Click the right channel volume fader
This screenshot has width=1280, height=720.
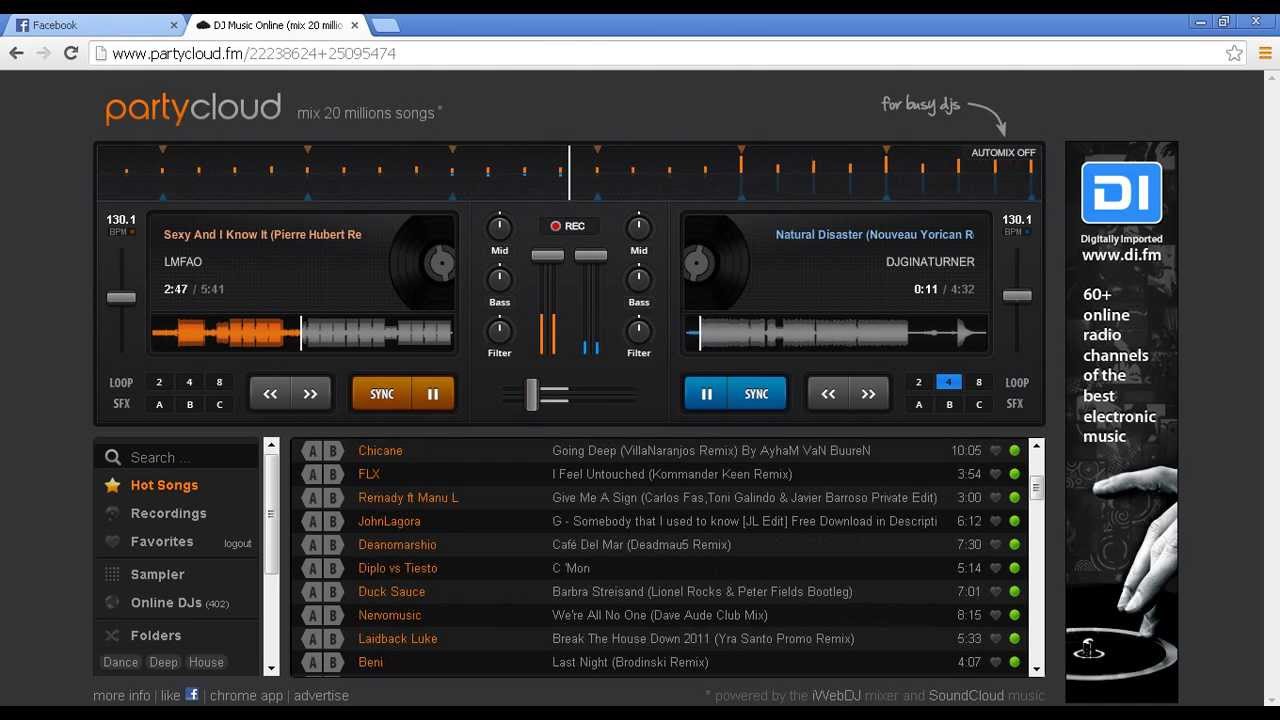click(591, 256)
